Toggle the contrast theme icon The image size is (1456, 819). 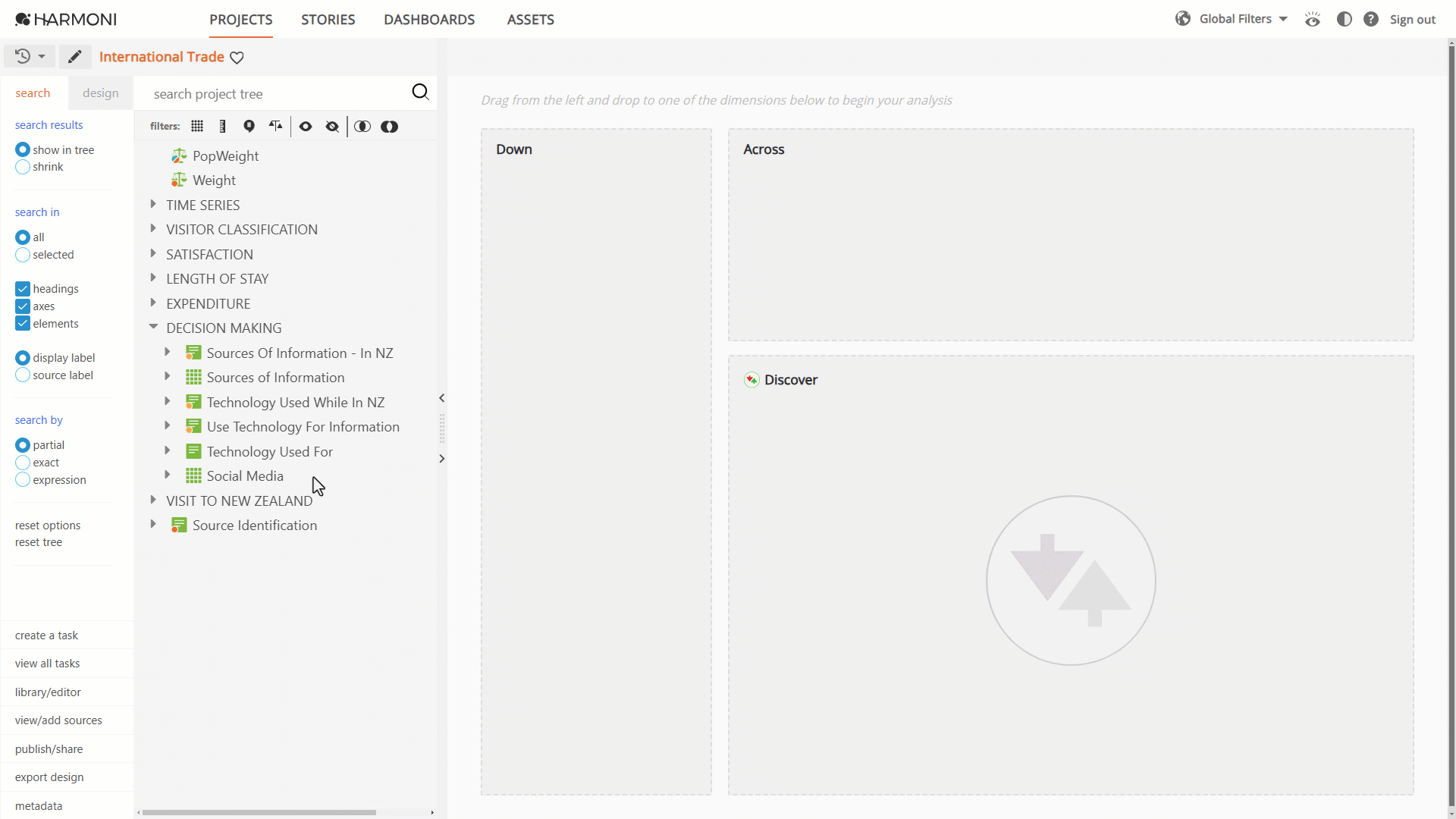pyautogui.click(x=1344, y=19)
